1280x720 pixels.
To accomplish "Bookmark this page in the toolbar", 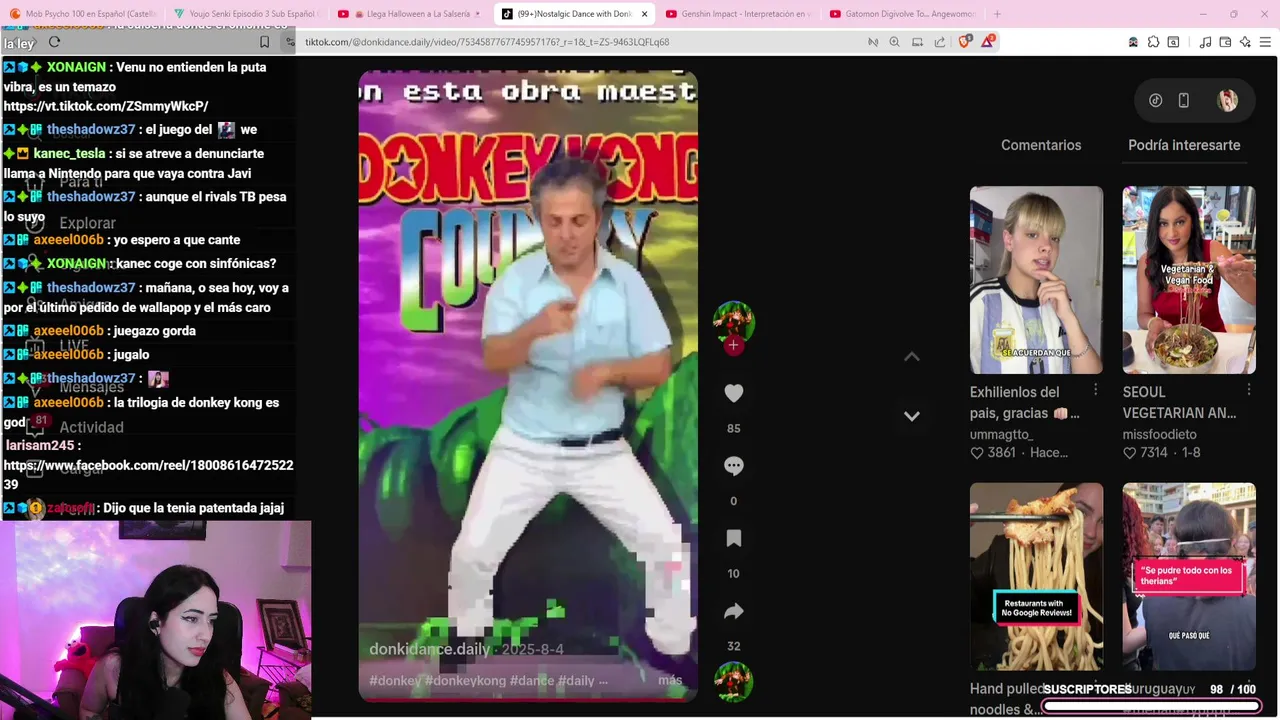I will point(264,42).
